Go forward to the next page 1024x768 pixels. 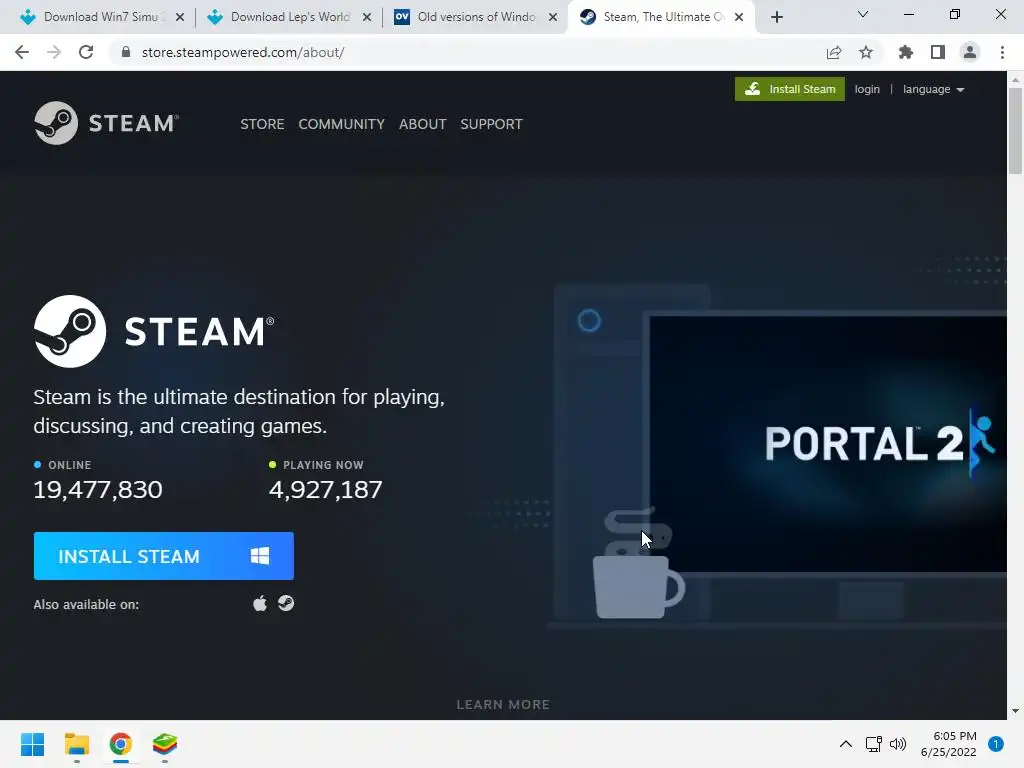click(54, 52)
